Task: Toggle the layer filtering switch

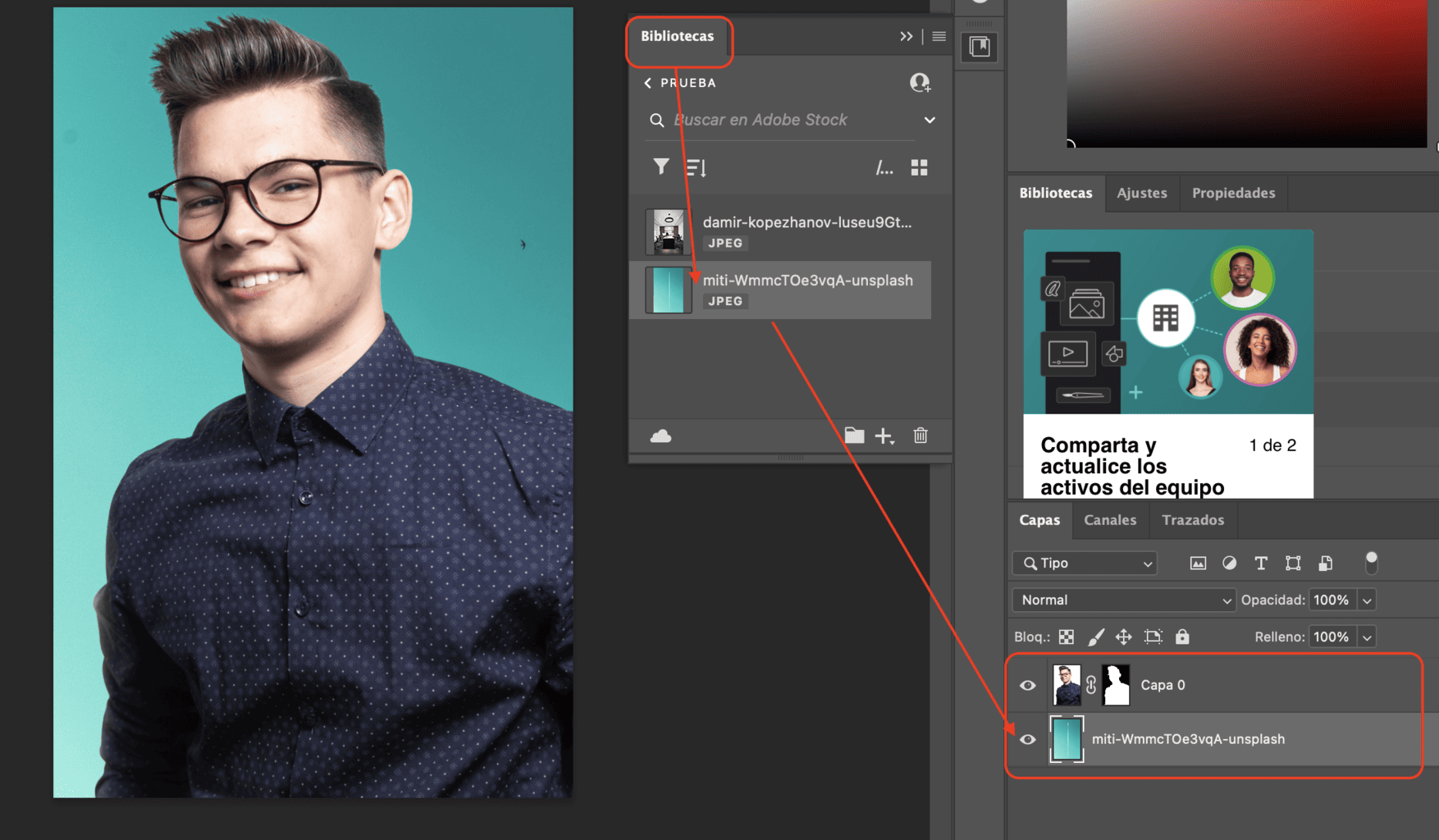Action: (1371, 563)
